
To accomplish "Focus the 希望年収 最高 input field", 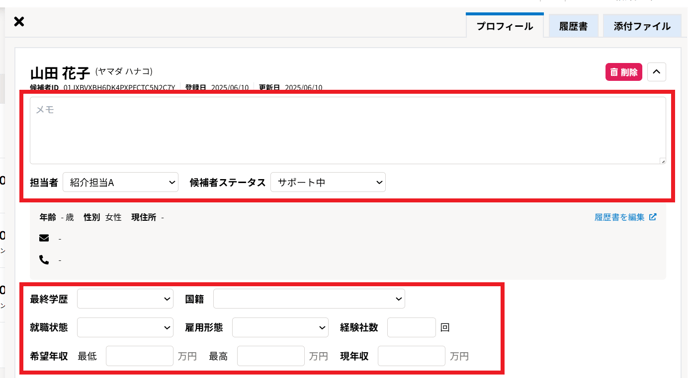I will (271, 356).
